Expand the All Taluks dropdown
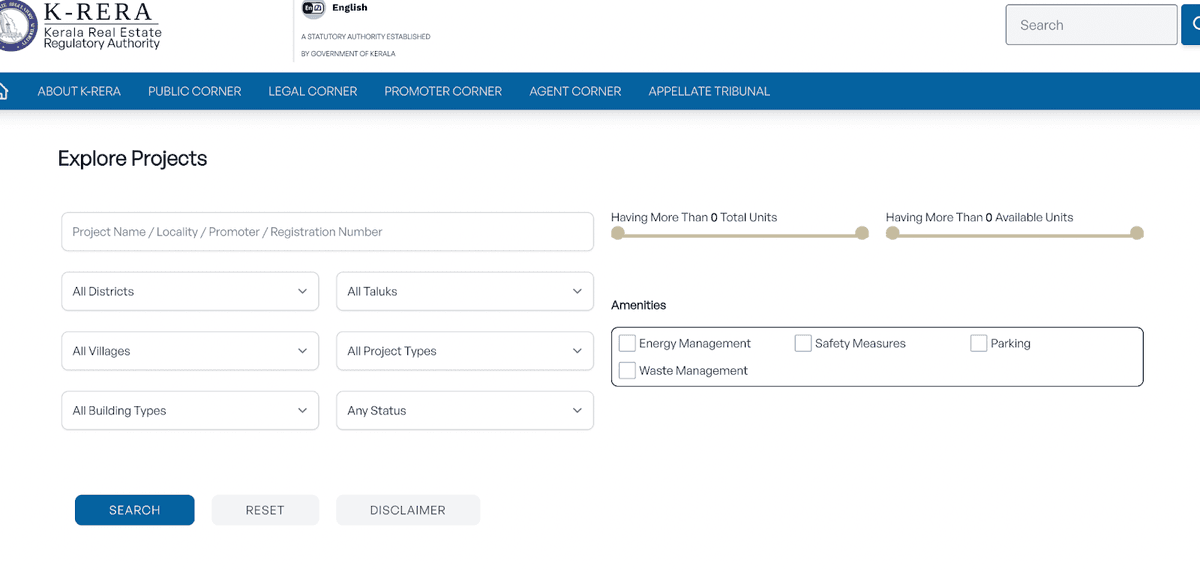The height and width of the screenshot is (572, 1200). tap(465, 291)
